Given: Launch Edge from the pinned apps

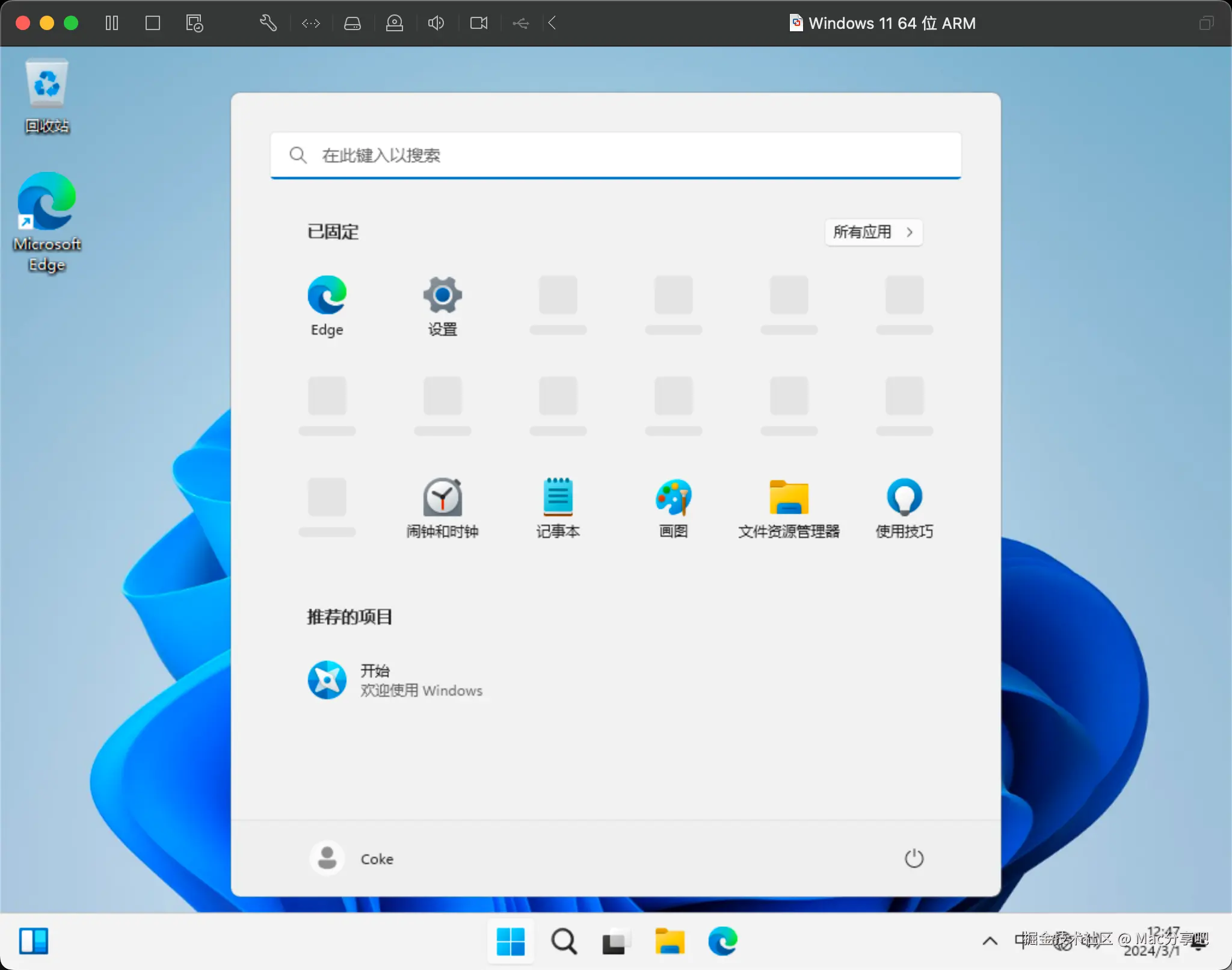Looking at the screenshot, I should point(327,306).
